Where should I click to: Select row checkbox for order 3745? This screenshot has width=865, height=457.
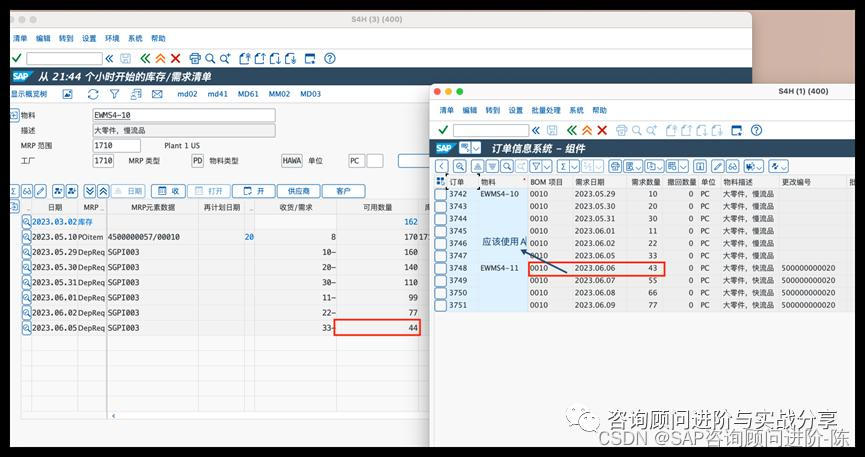click(440, 231)
